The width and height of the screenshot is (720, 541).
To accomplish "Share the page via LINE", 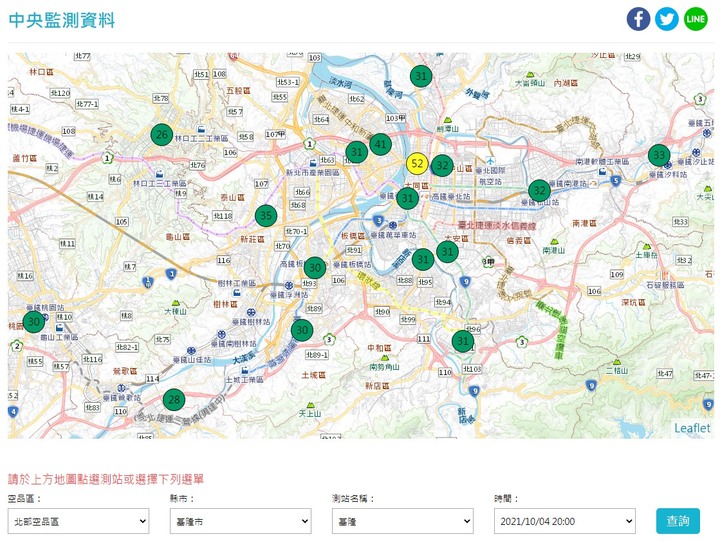I will pos(696,19).
